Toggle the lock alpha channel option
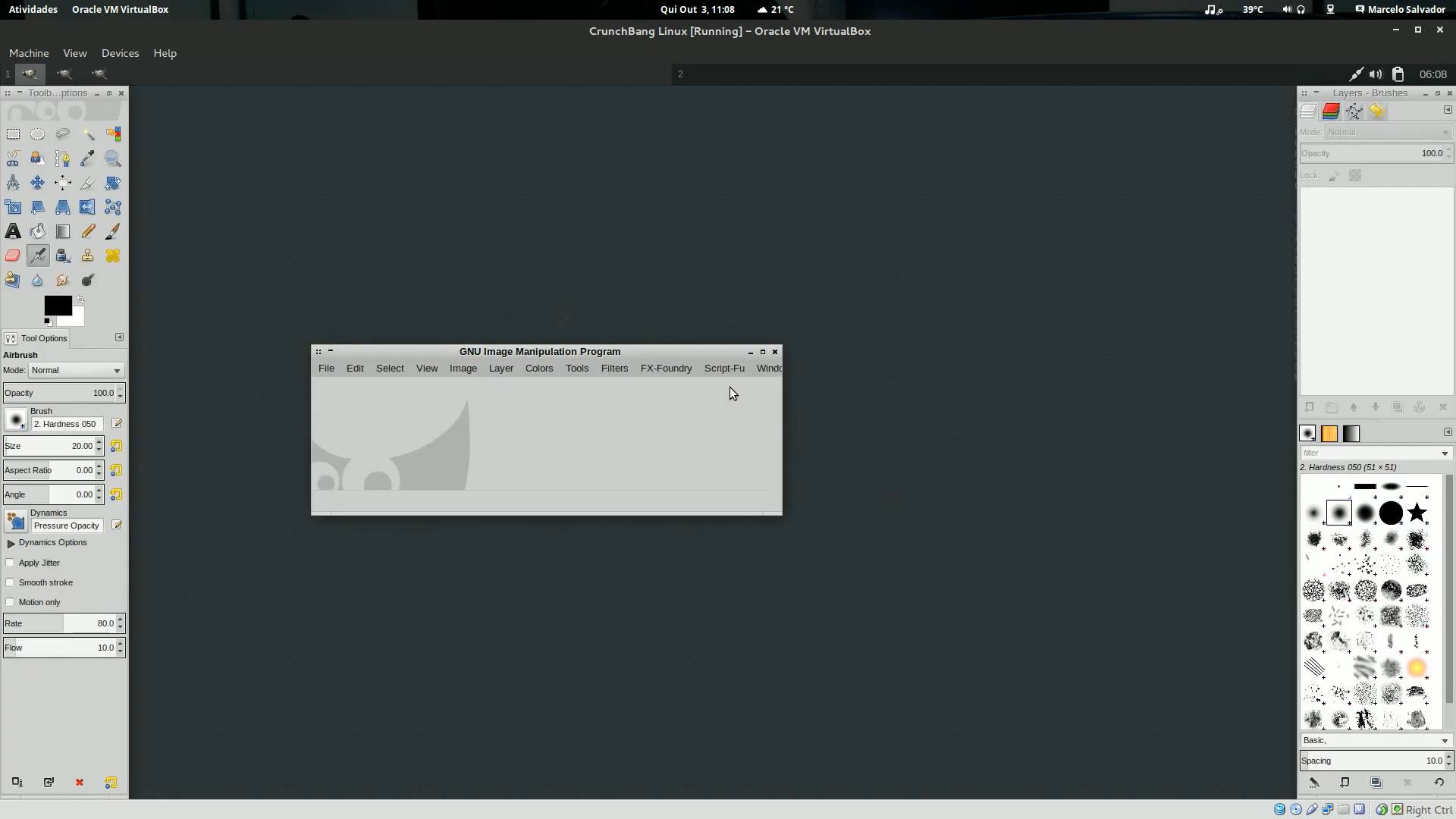Screen dimensions: 1456x819 coord(1355,175)
